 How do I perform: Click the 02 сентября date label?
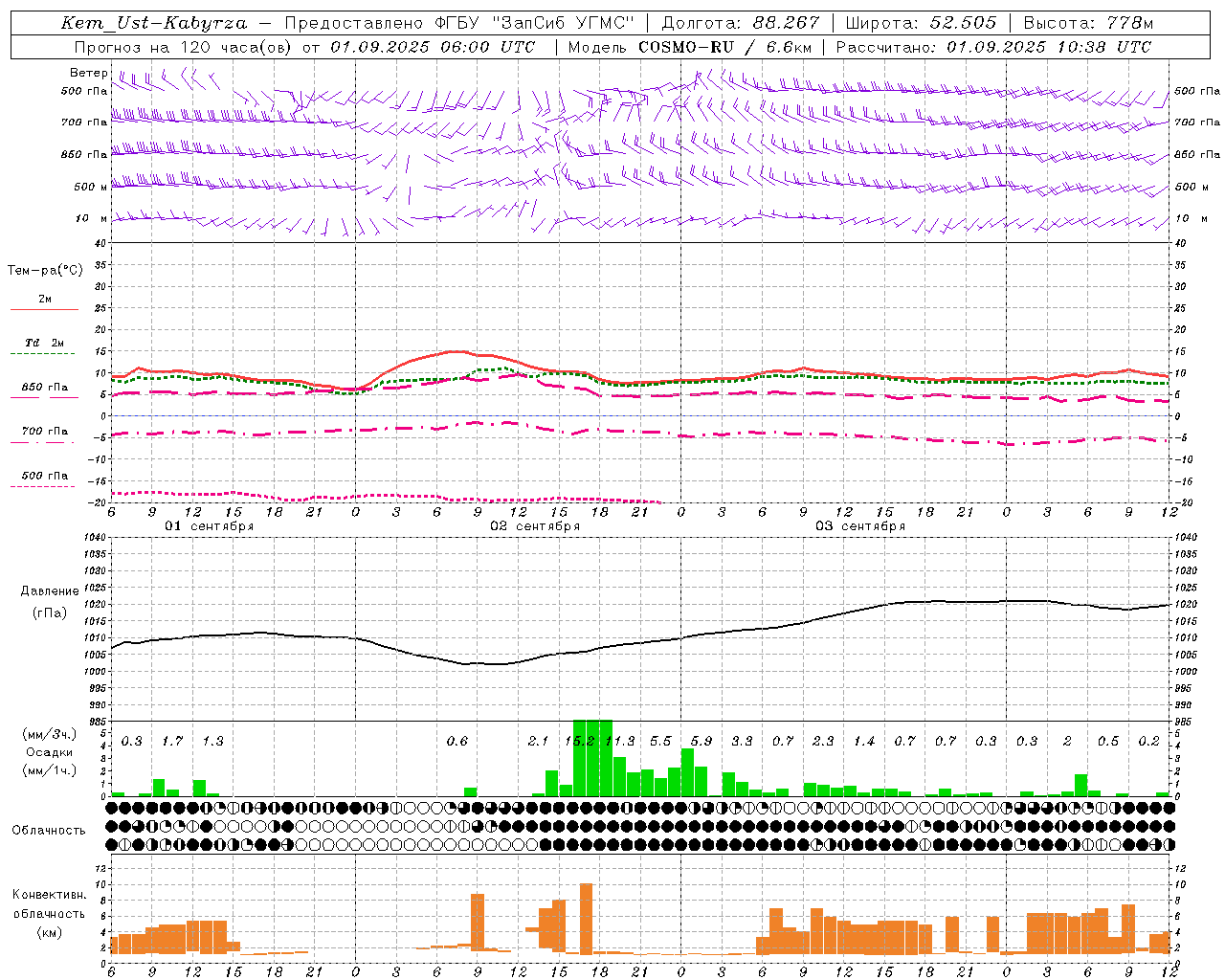pyautogui.click(x=535, y=526)
